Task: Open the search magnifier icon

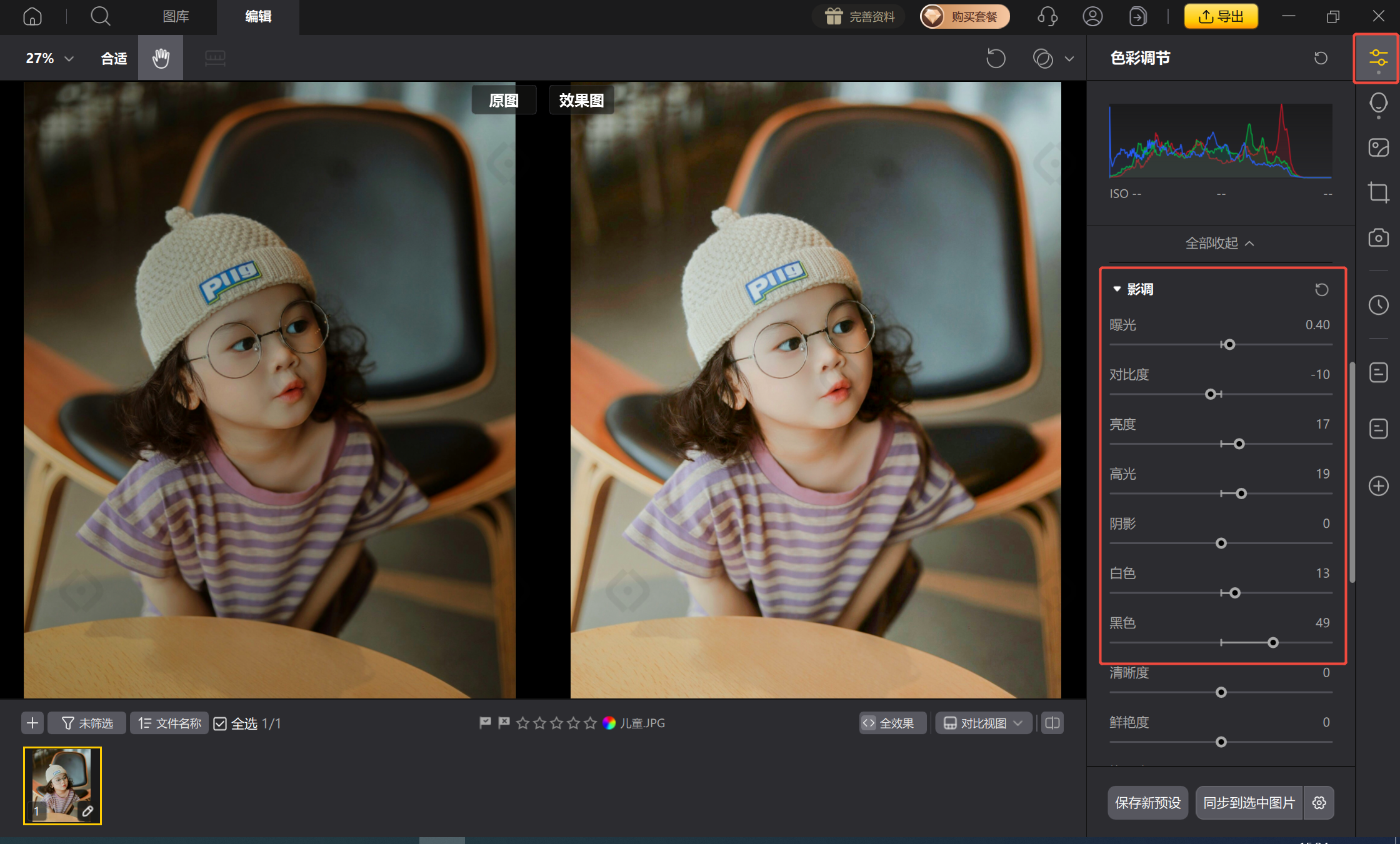Action: [x=100, y=16]
